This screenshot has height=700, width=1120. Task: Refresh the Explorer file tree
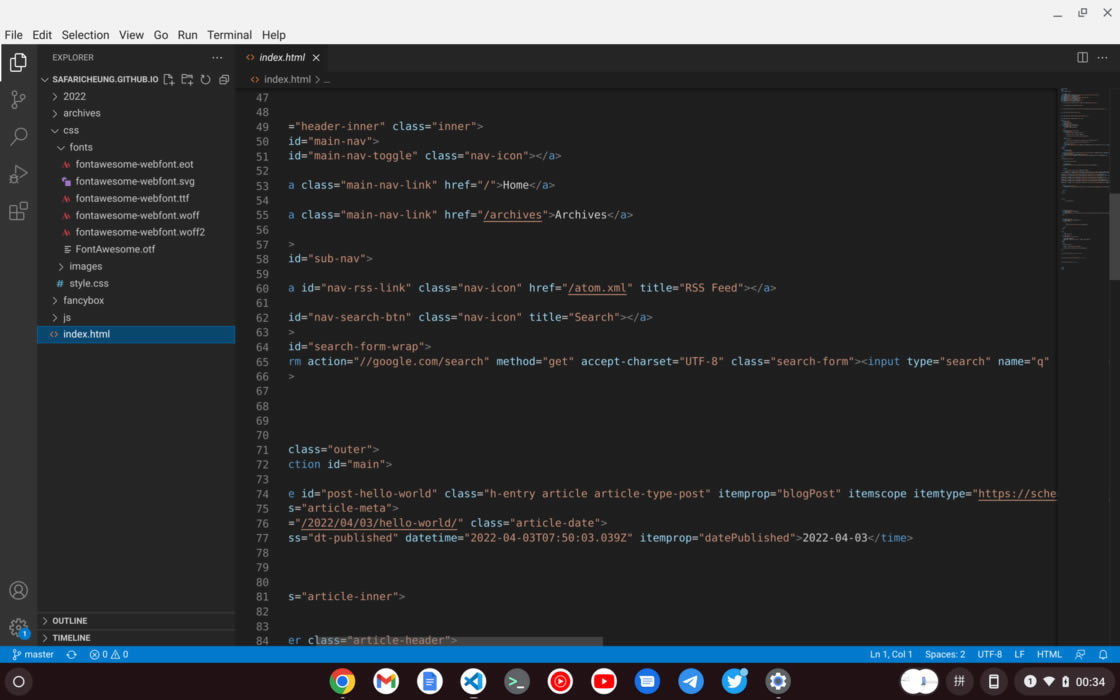click(205, 79)
